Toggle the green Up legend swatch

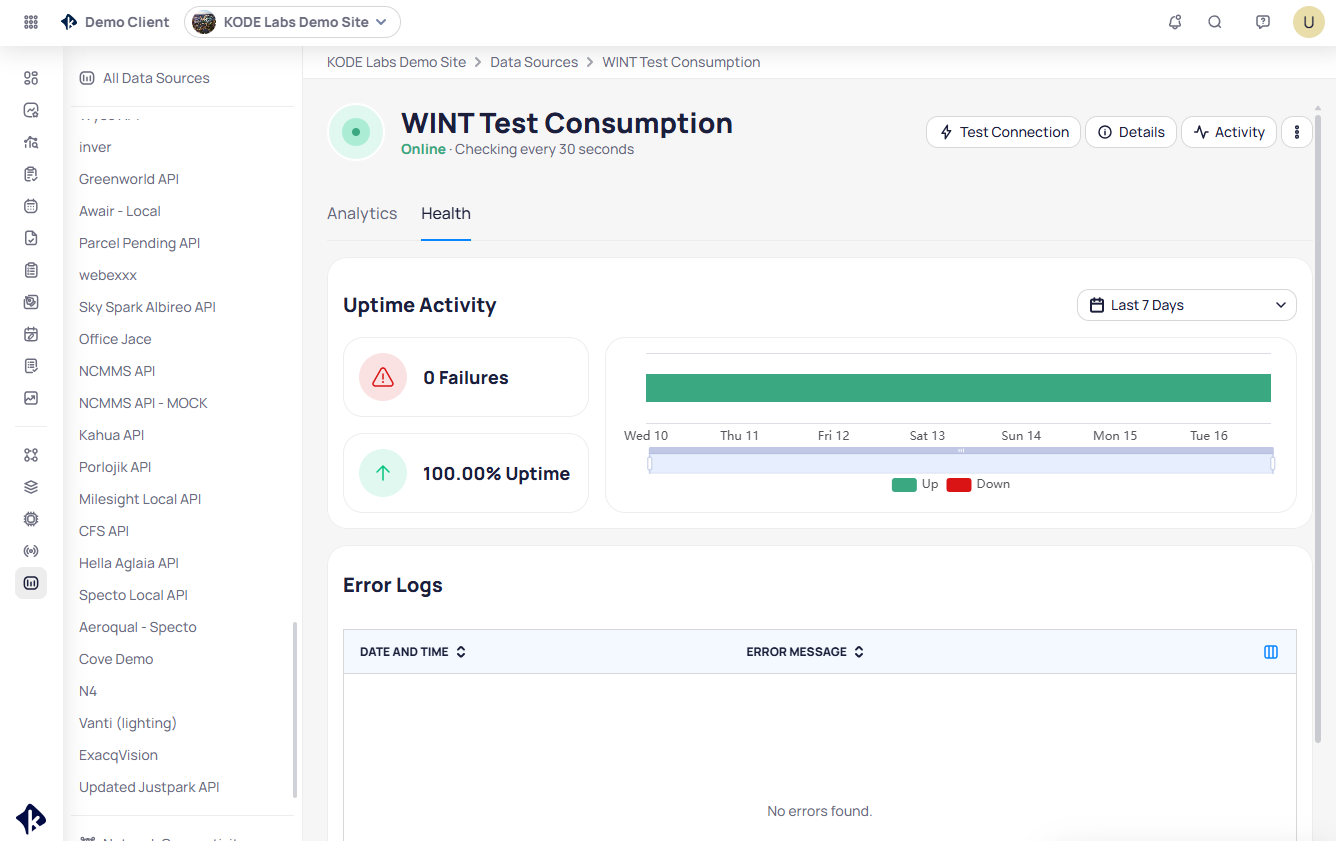coord(904,484)
